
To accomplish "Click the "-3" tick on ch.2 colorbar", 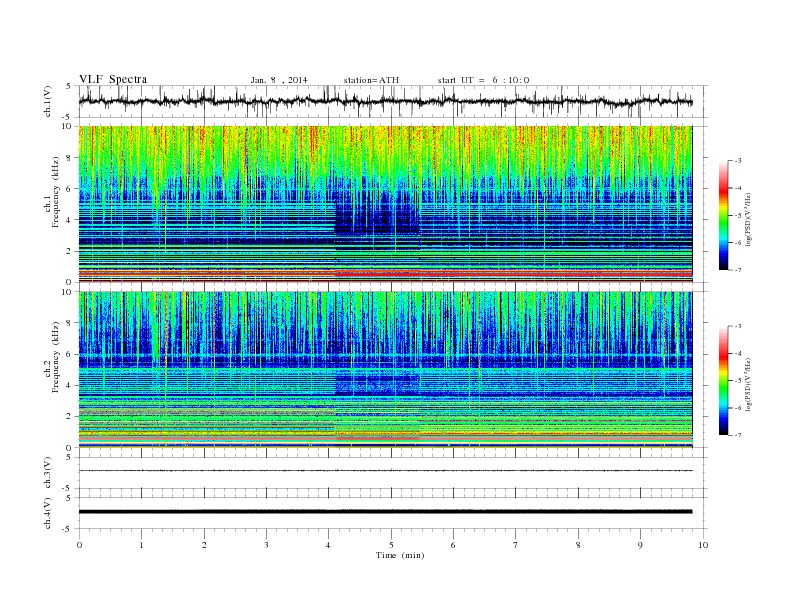I will [x=737, y=326].
